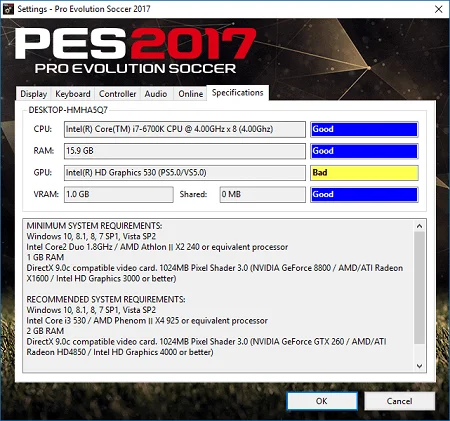Click the RAM 15.9 GB field

click(185, 151)
